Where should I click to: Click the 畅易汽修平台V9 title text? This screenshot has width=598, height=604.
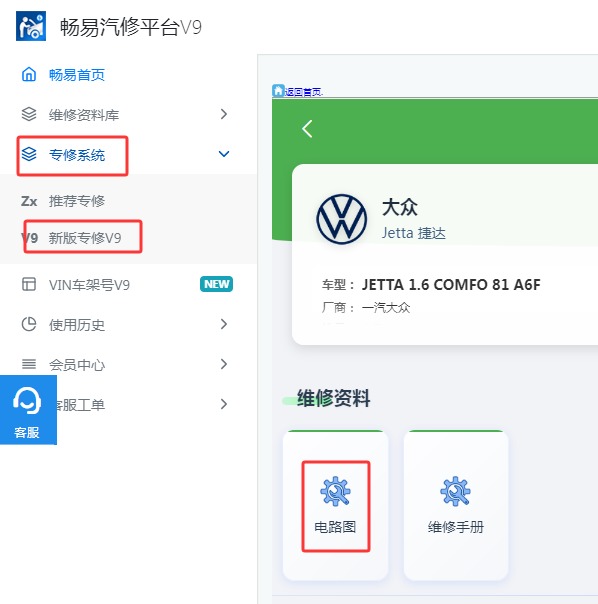point(131,27)
